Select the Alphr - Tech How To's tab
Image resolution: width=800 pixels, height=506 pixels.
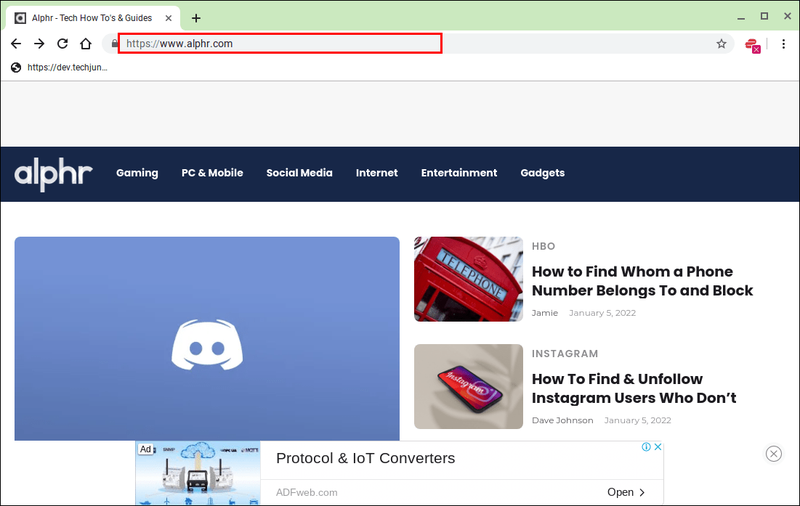(x=93, y=18)
